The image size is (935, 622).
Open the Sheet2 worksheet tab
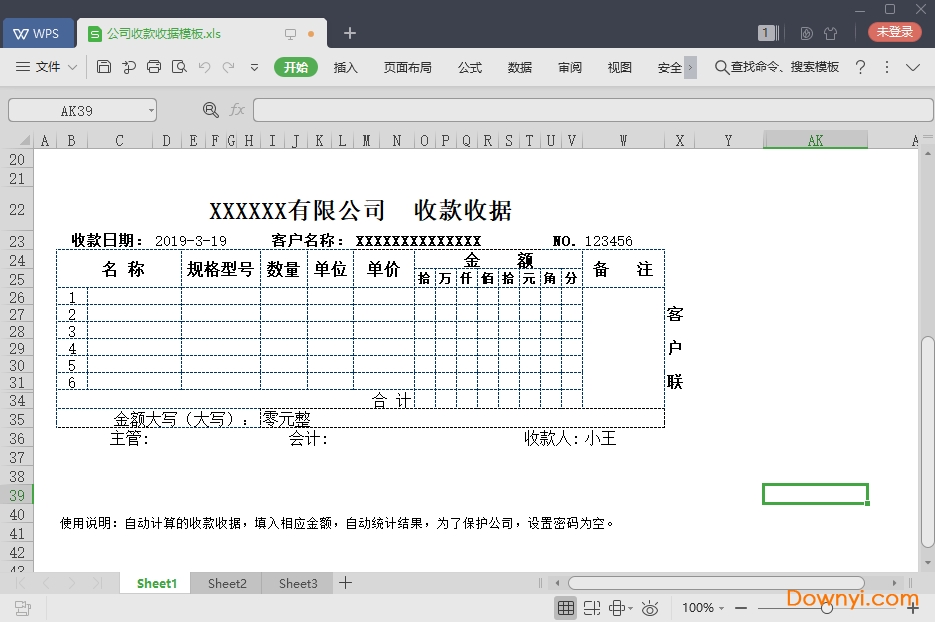225,583
